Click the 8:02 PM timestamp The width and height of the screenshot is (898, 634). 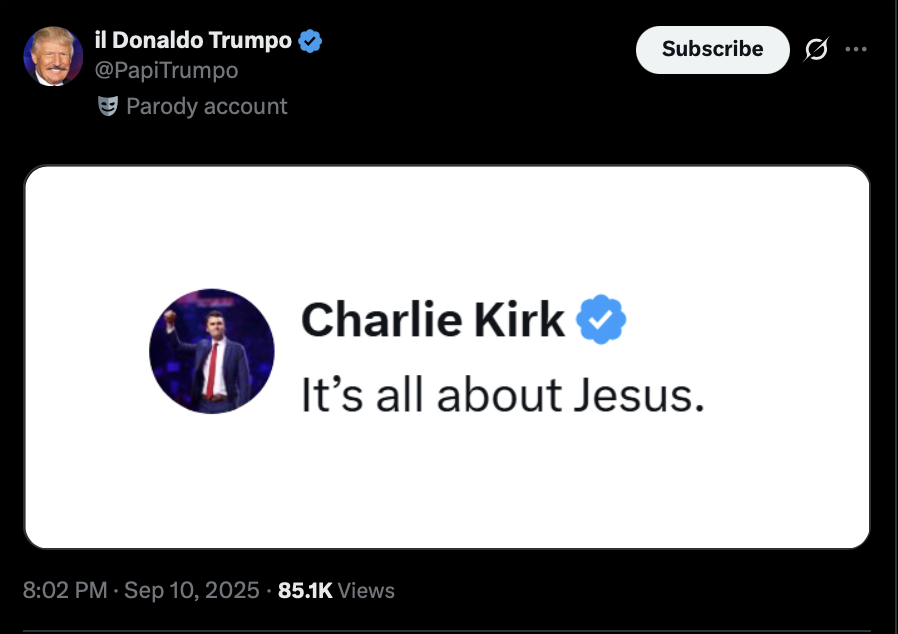click(64, 591)
